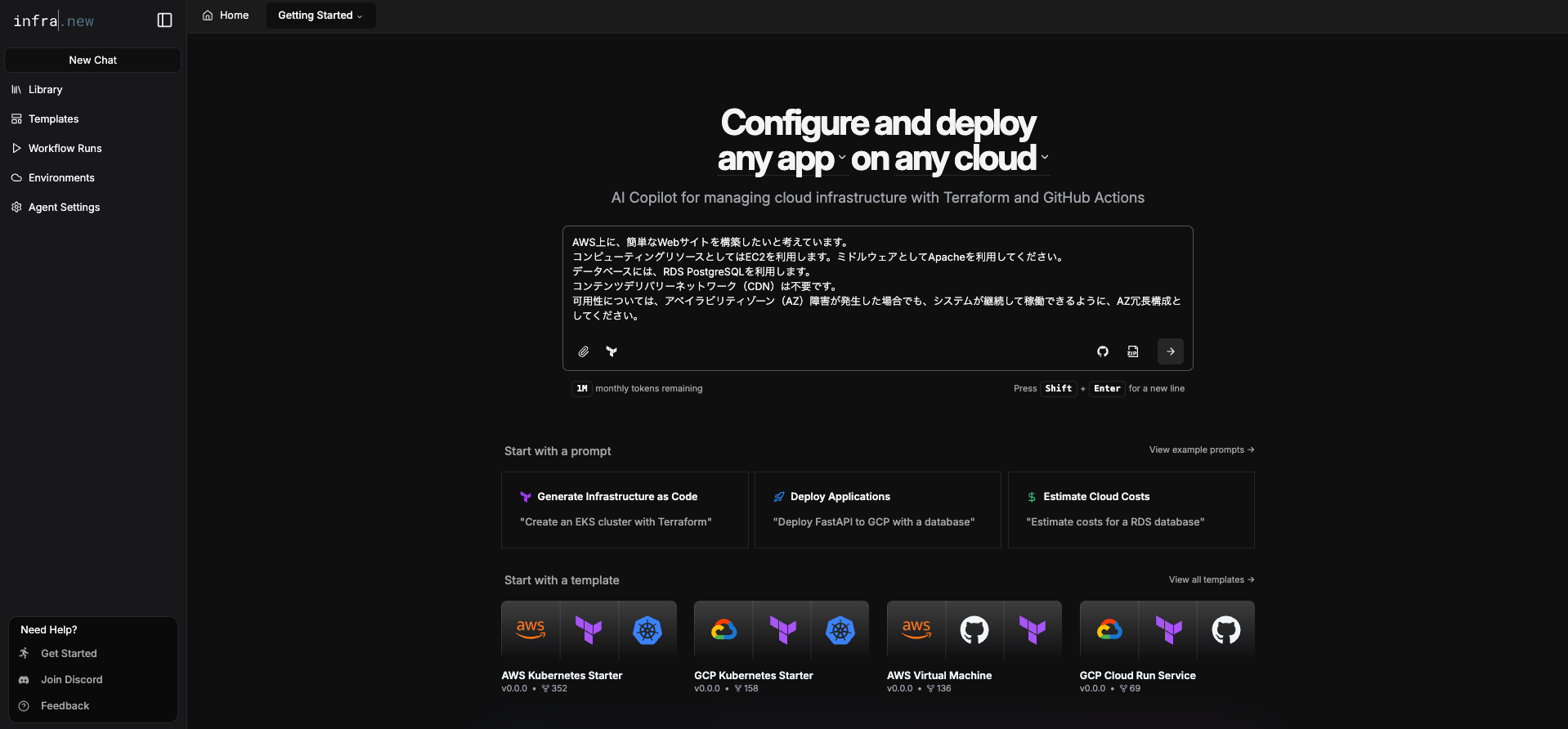Image resolution: width=1568 pixels, height=729 pixels.
Task: Click AWS logo on AWS Virtual Machine card
Action: [x=916, y=629]
